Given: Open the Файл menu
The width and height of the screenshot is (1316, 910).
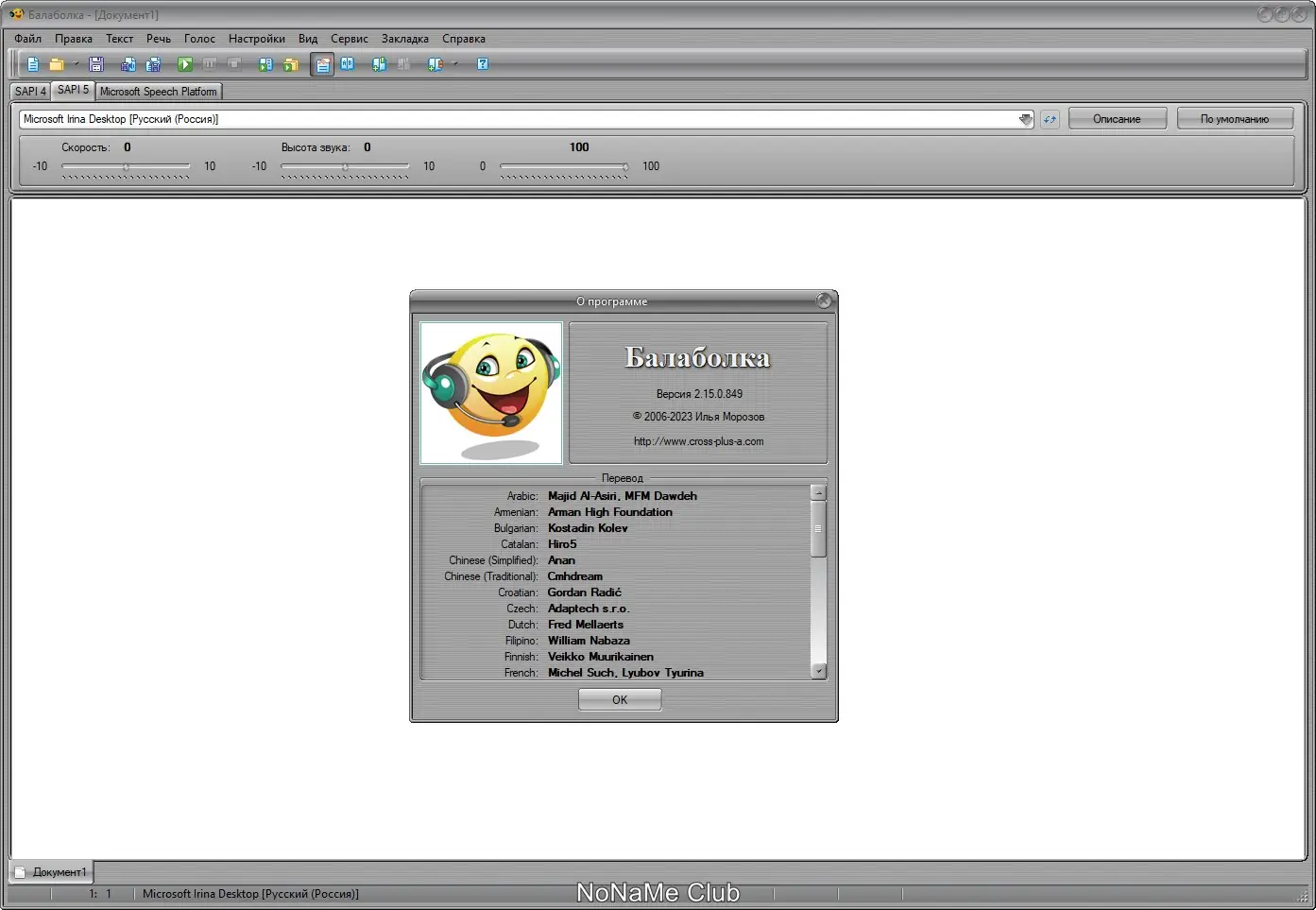Looking at the screenshot, I should (x=27, y=39).
